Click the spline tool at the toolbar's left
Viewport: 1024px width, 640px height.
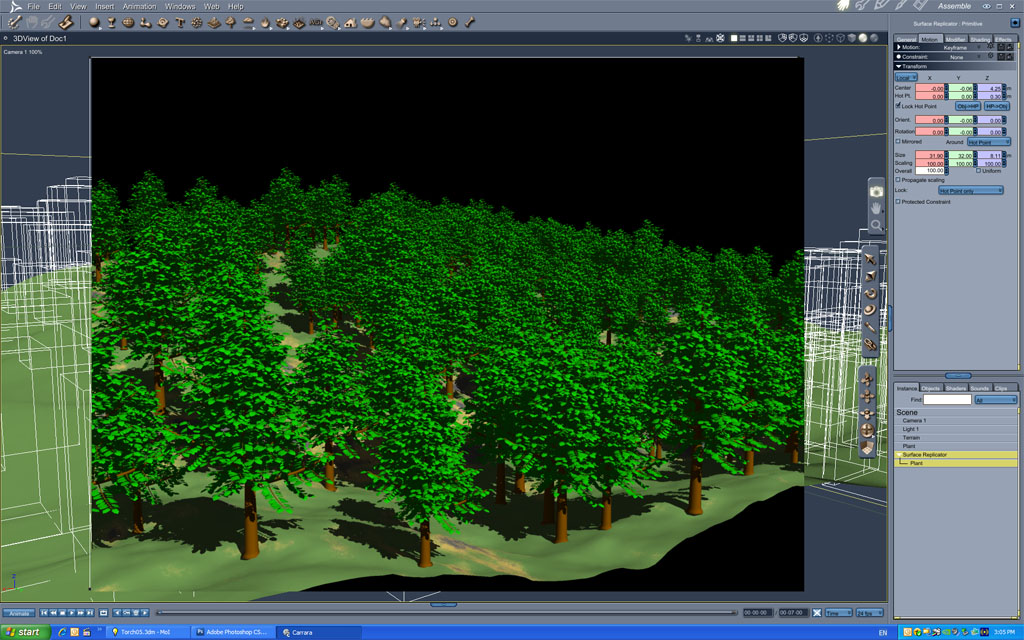pos(14,22)
